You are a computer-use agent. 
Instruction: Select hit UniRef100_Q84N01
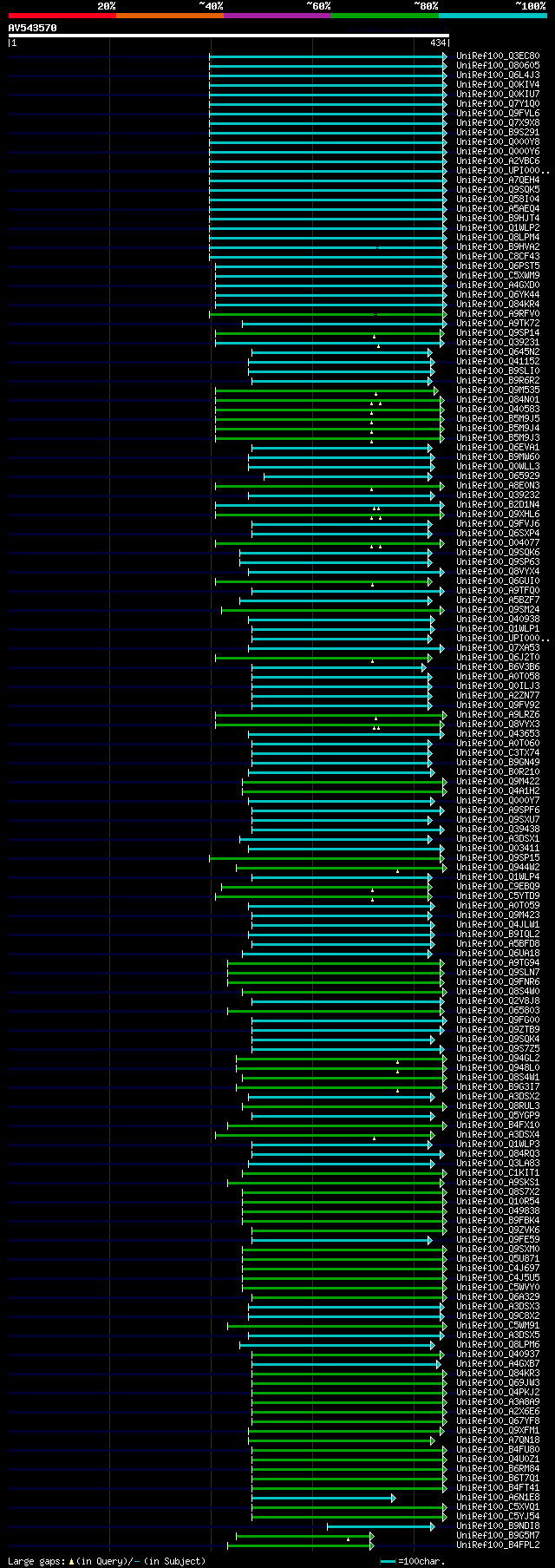[x=498, y=400]
